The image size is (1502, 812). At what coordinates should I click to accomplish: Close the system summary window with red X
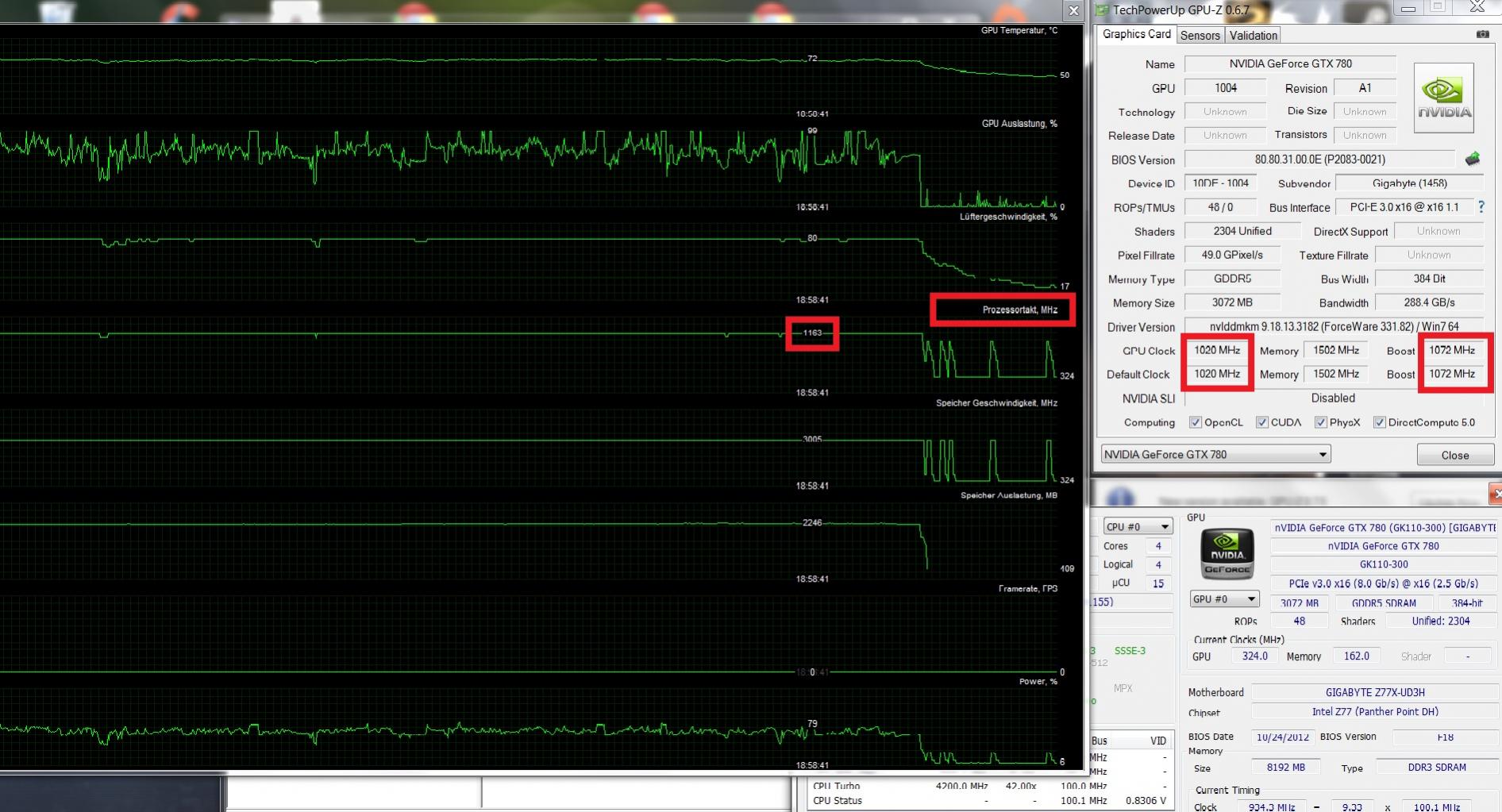pyautogui.click(x=1496, y=494)
